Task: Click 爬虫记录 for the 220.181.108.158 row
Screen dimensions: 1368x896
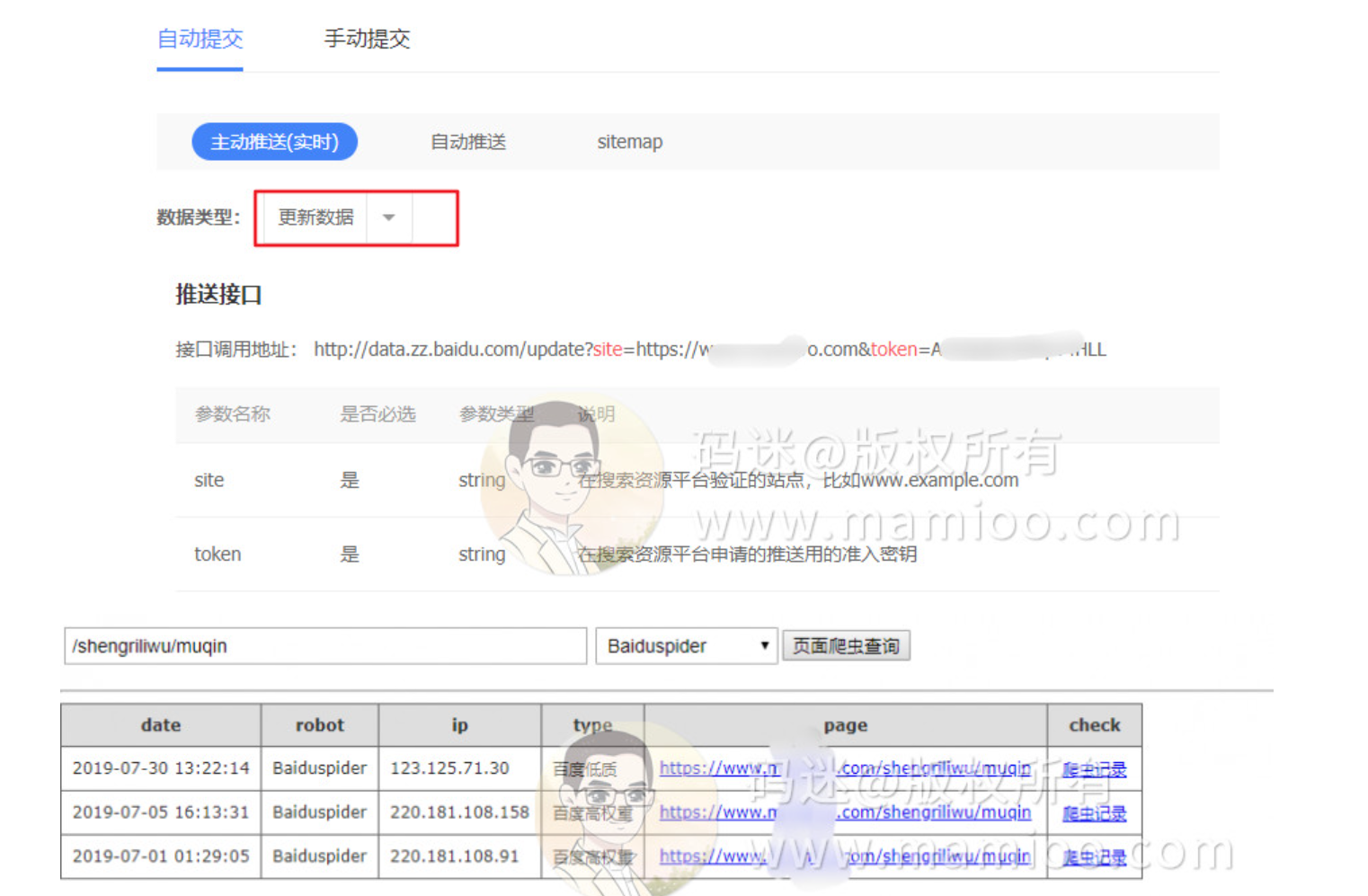Action: [1094, 813]
